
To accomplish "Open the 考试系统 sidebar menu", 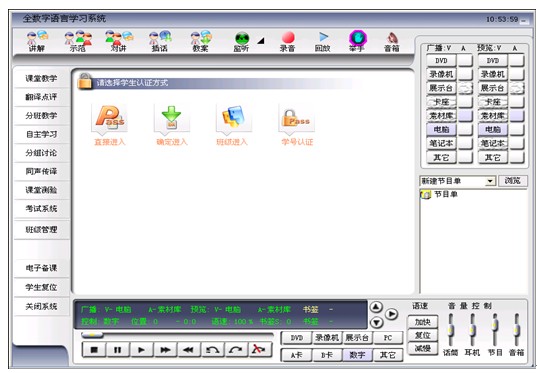I will point(41,209).
